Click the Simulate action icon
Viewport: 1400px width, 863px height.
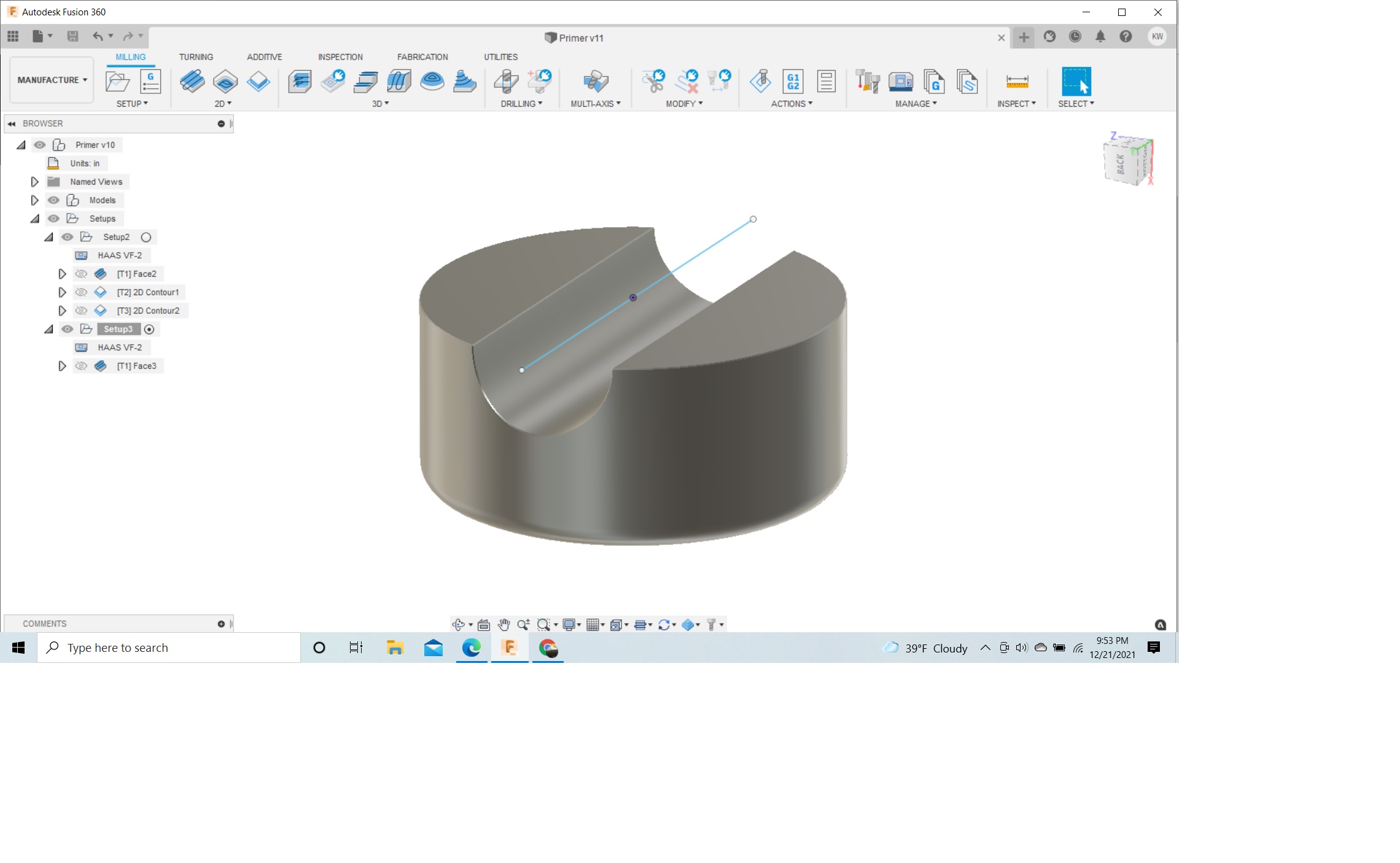click(760, 82)
